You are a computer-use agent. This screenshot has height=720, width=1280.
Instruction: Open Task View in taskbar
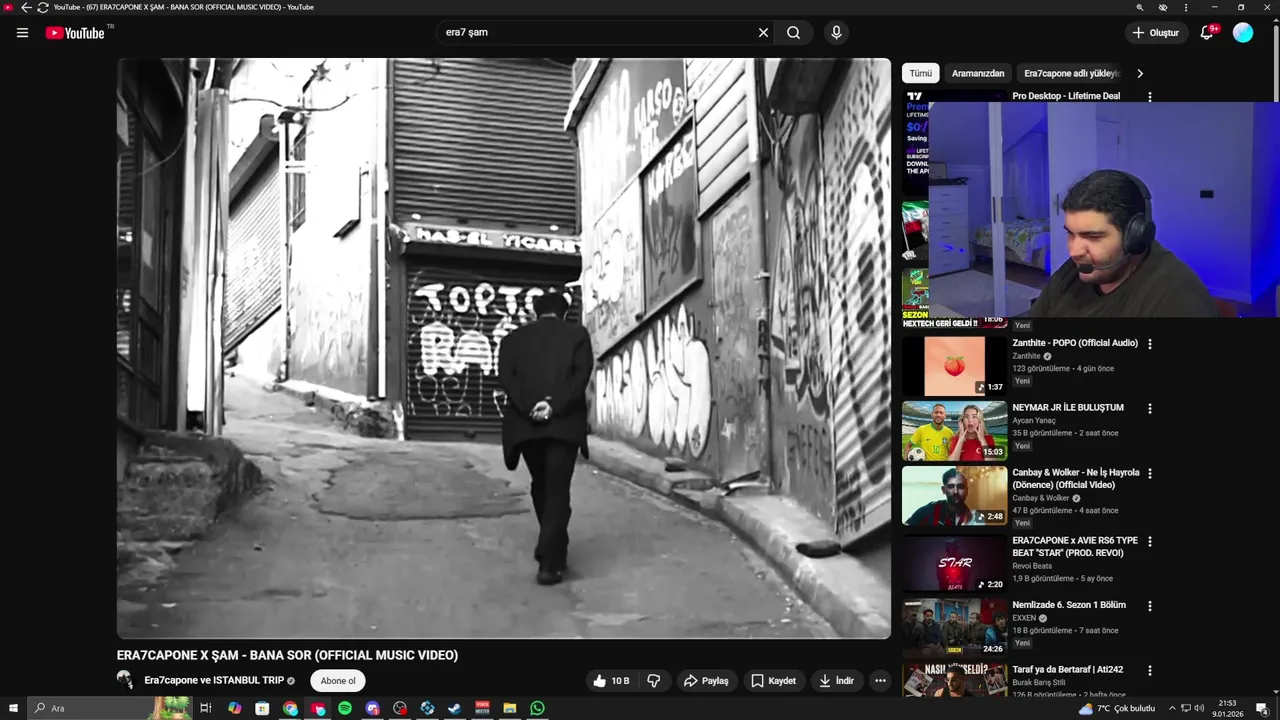(206, 708)
